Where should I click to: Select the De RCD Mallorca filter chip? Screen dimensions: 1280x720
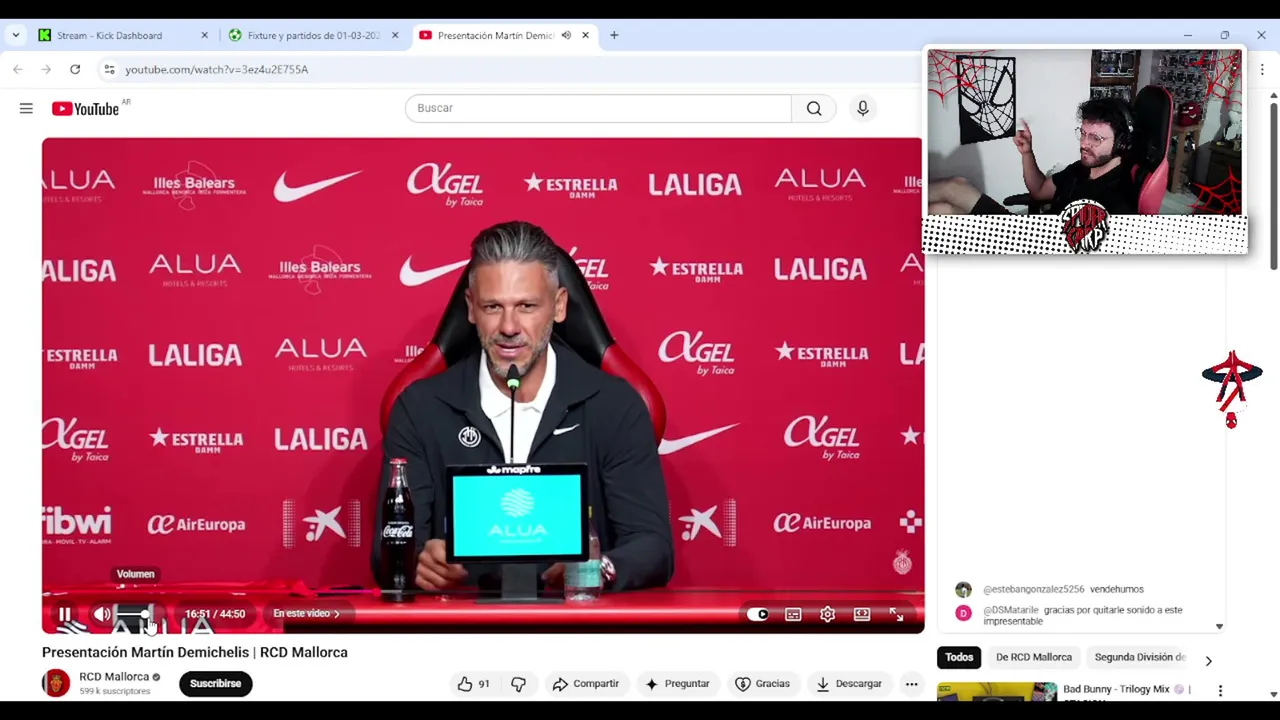coord(1034,657)
